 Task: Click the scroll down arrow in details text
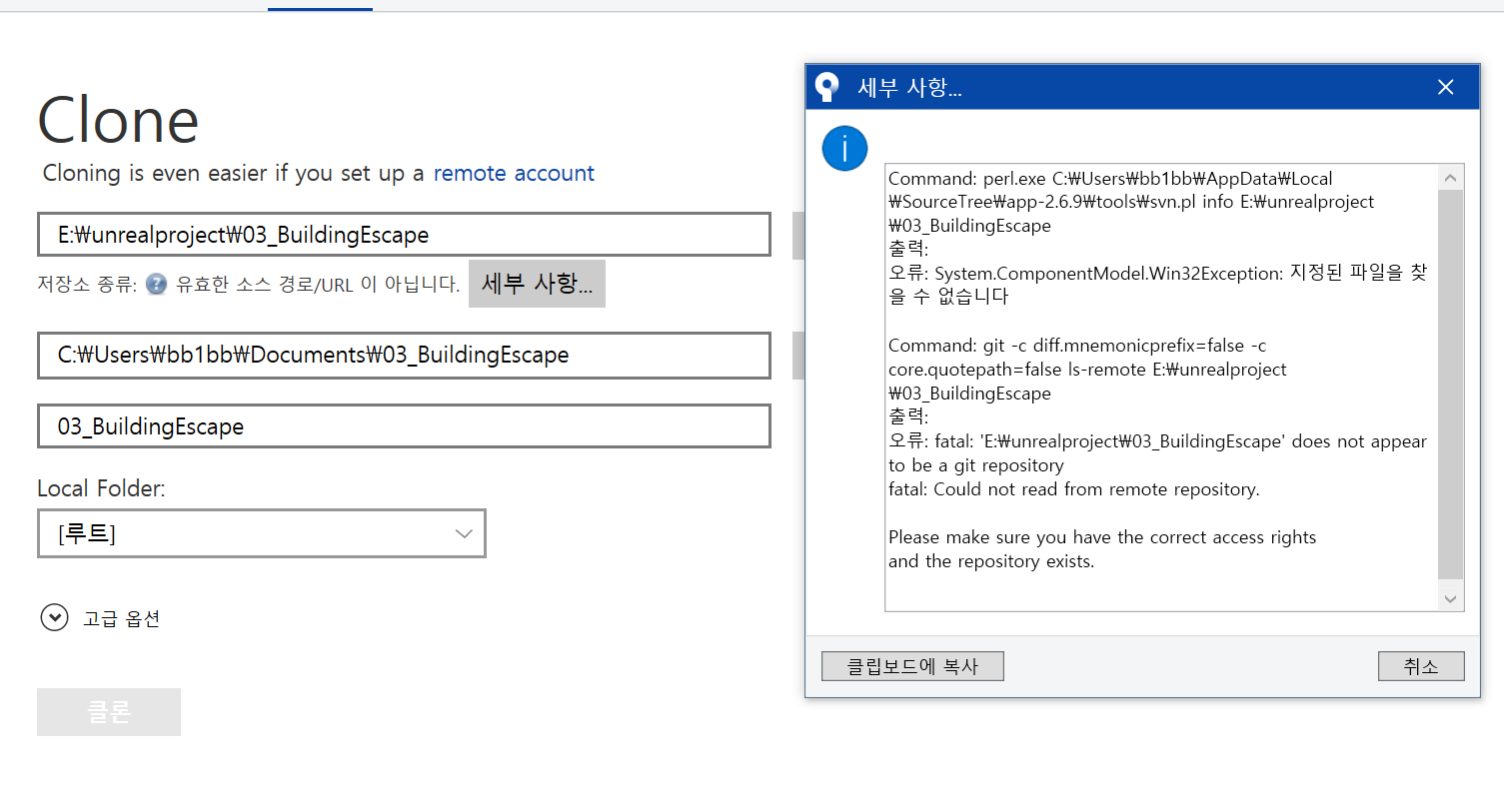1450,599
